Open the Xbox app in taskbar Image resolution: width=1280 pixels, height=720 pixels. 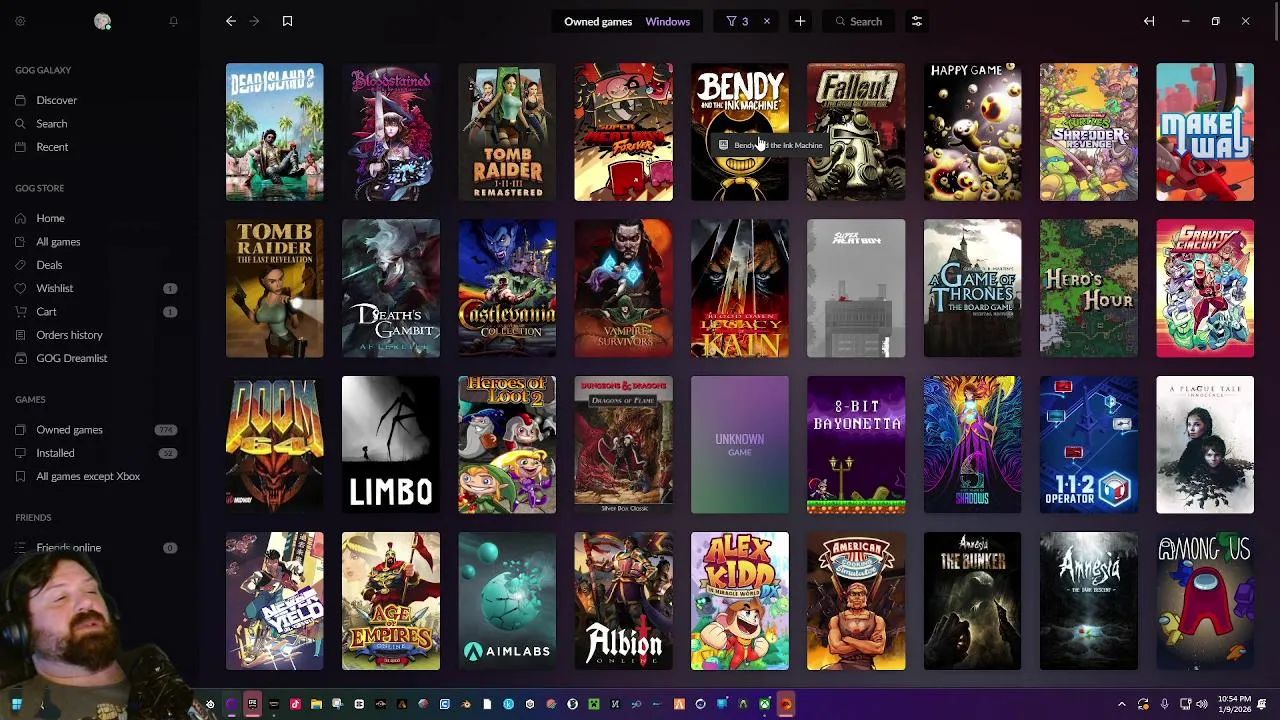coord(764,704)
